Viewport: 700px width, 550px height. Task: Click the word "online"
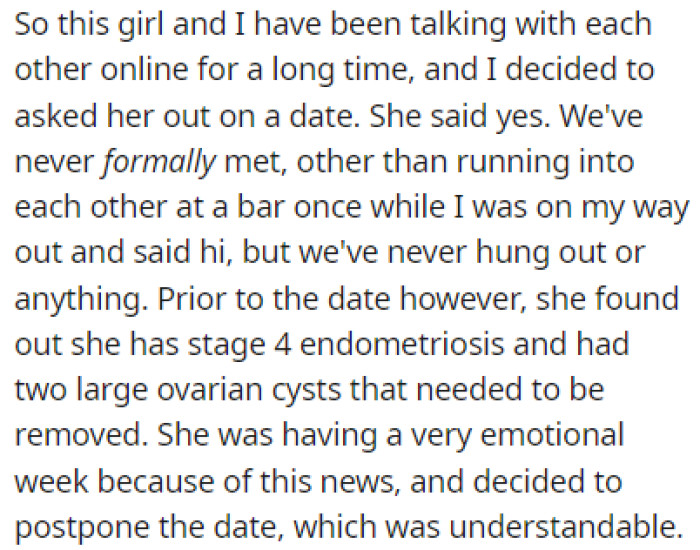pyautogui.click(x=144, y=70)
